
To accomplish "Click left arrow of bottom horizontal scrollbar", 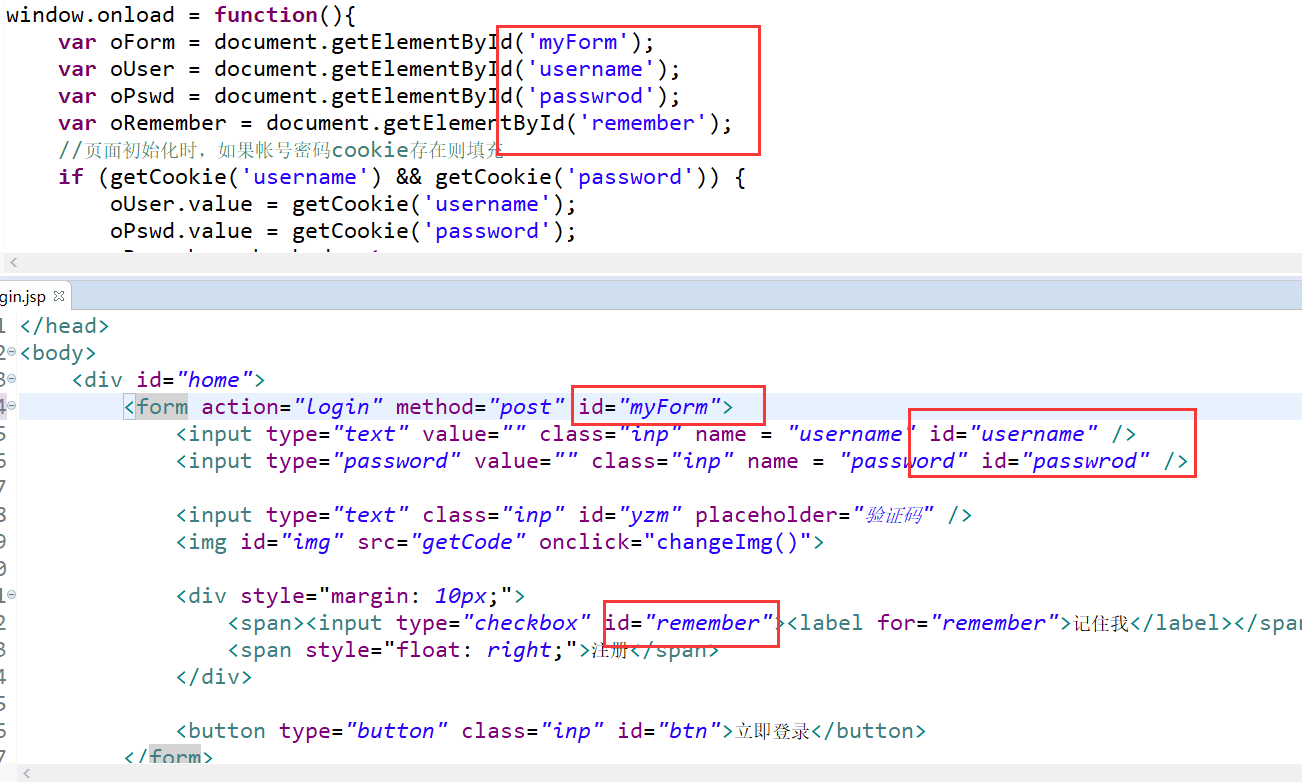I will click(x=27, y=773).
